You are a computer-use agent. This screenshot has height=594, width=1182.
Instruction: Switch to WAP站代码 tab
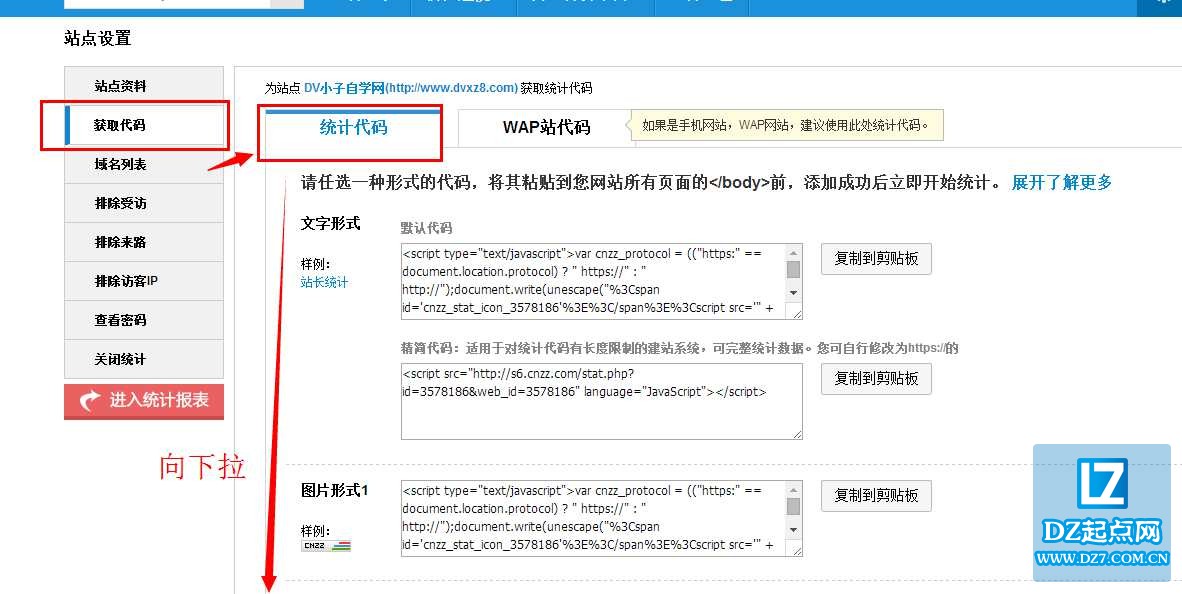pyautogui.click(x=546, y=128)
